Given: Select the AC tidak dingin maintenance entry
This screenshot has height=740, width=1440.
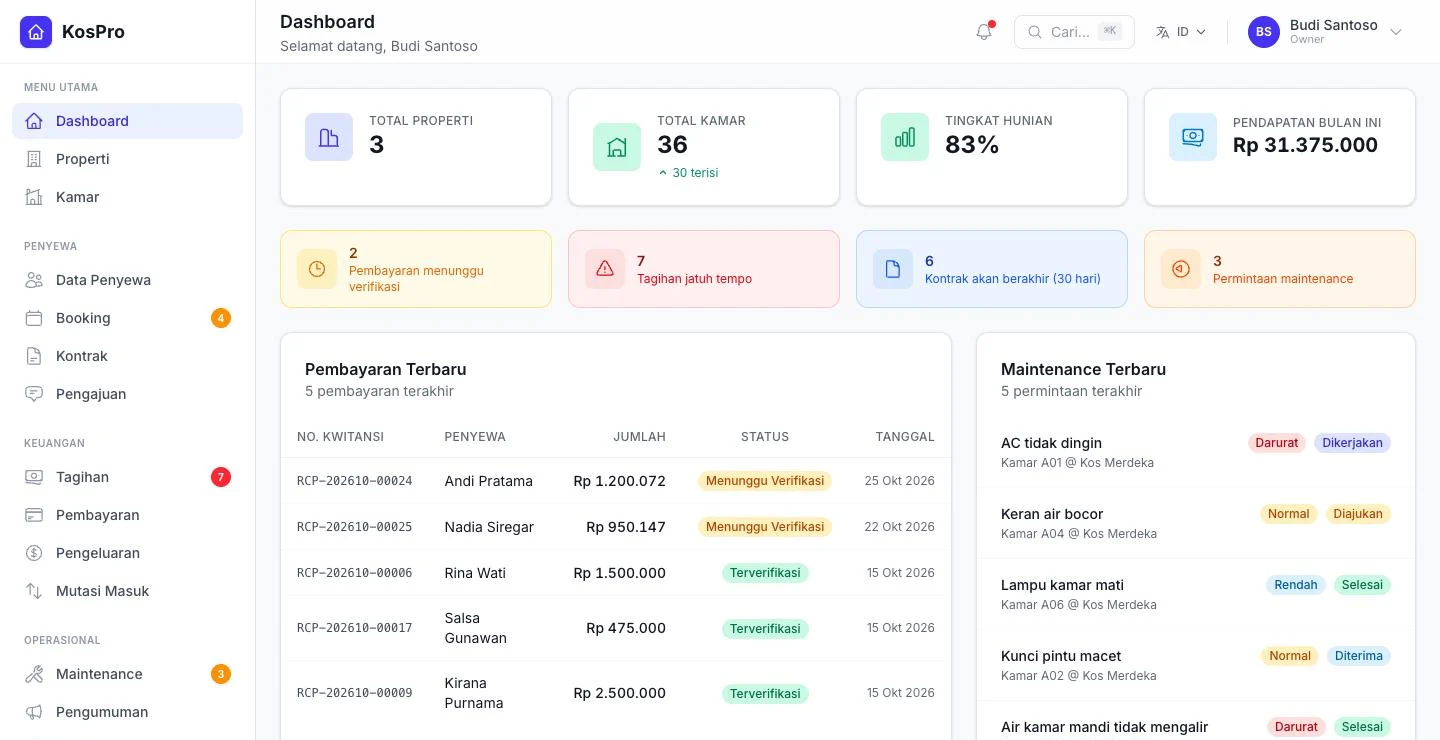Looking at the screenshot, I should coord(1196,452).
